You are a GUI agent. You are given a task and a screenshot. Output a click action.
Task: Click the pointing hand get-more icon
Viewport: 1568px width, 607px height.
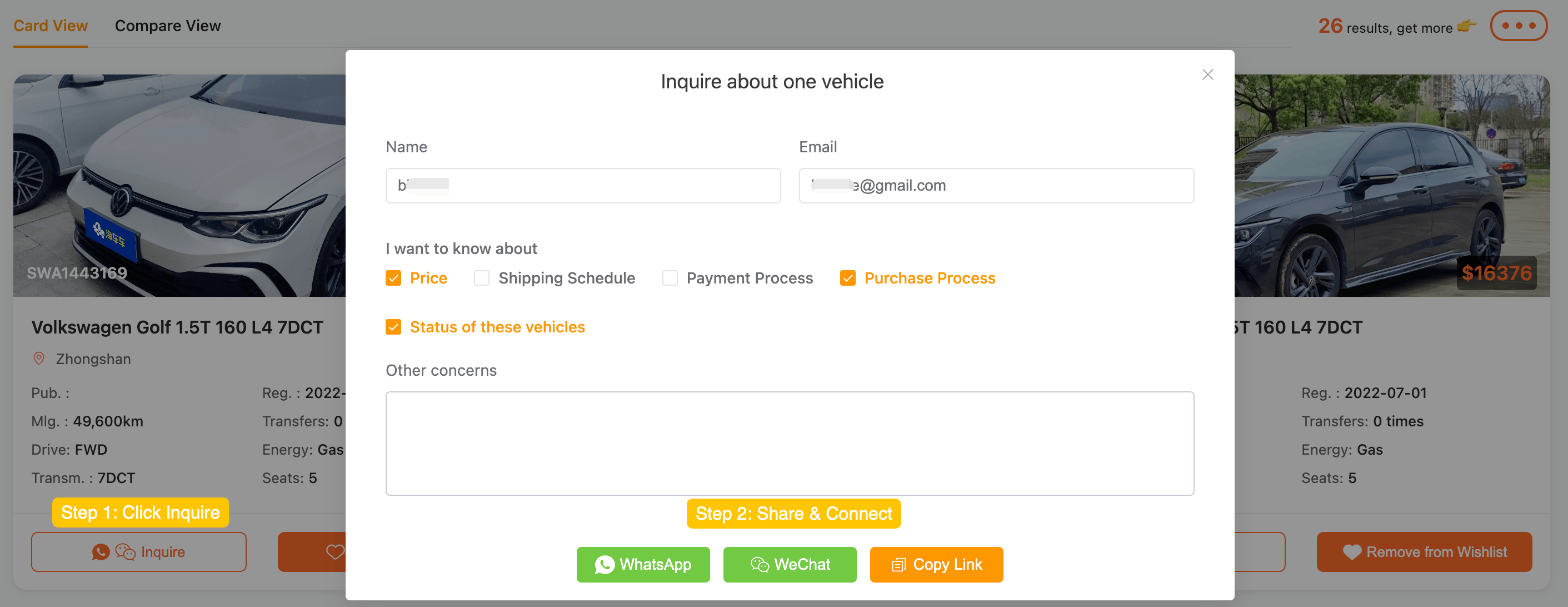(x=1467, y=26)
